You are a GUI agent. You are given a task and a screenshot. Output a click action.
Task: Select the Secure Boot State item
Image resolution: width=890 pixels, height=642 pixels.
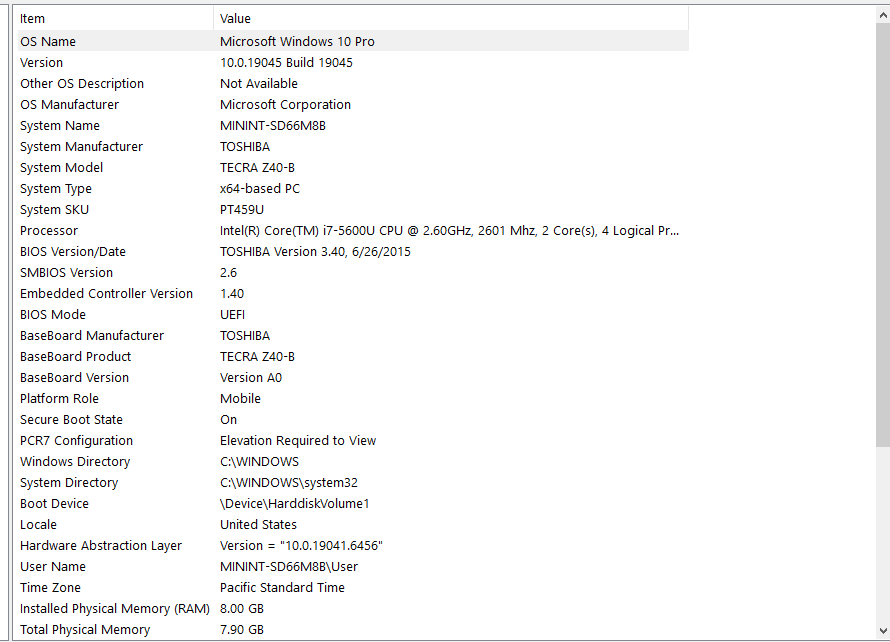click(71, 419)
